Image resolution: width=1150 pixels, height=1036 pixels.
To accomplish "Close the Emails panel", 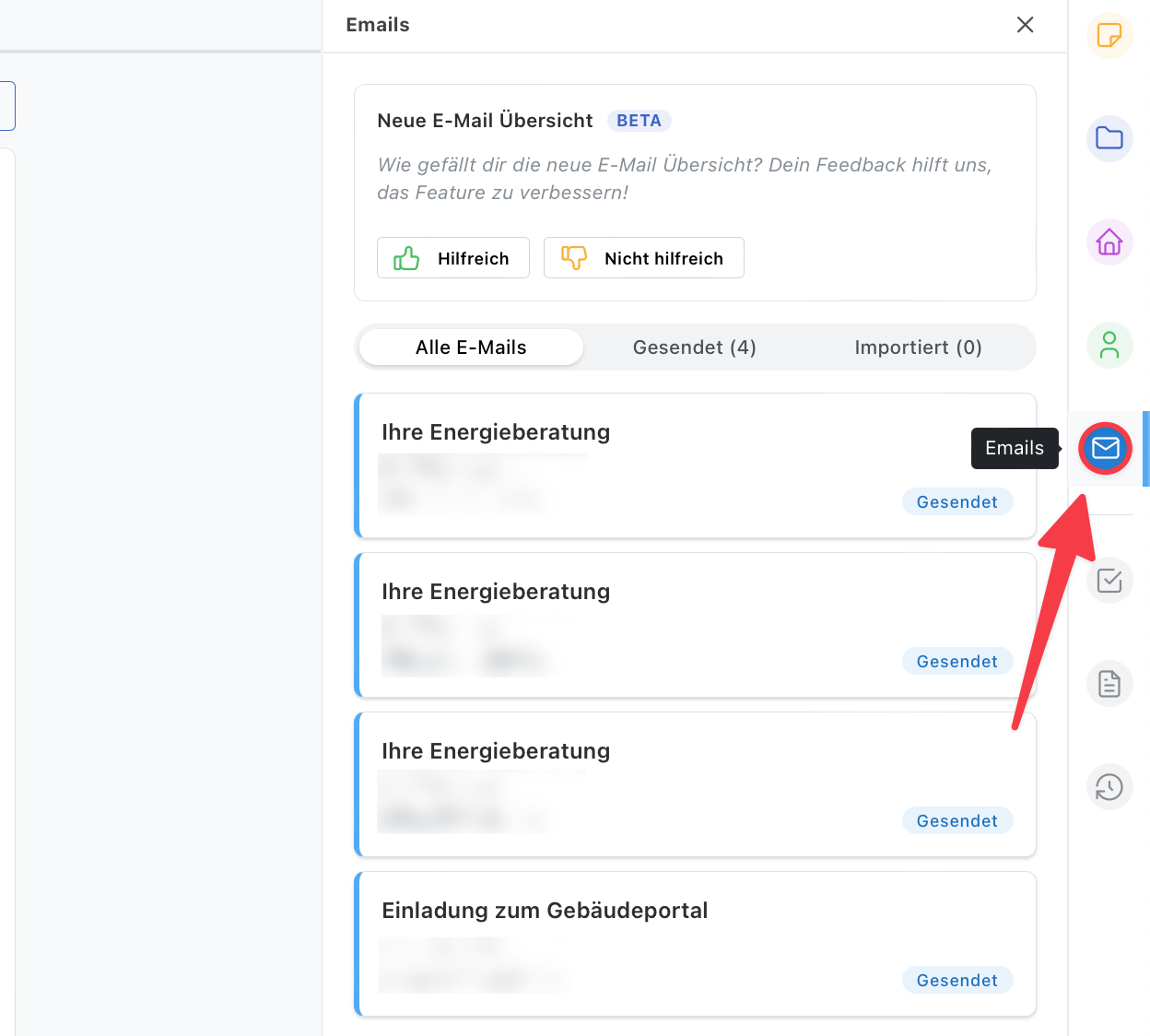I will point(1025,25).
